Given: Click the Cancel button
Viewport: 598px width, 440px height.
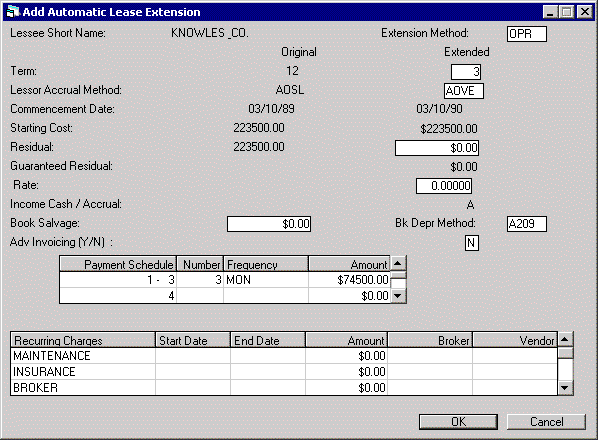Looking at the screenshot, I should point(546,422).
